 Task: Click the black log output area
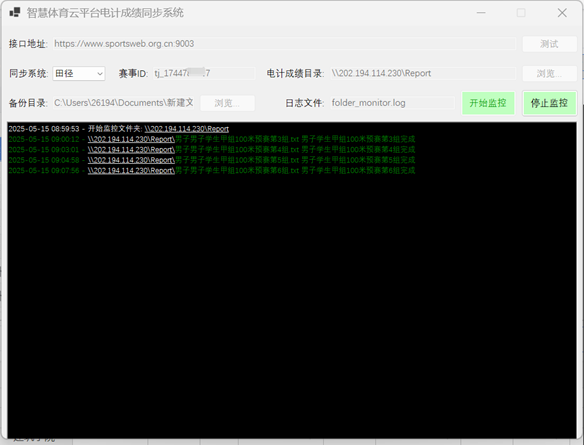(x=292, y=280)
